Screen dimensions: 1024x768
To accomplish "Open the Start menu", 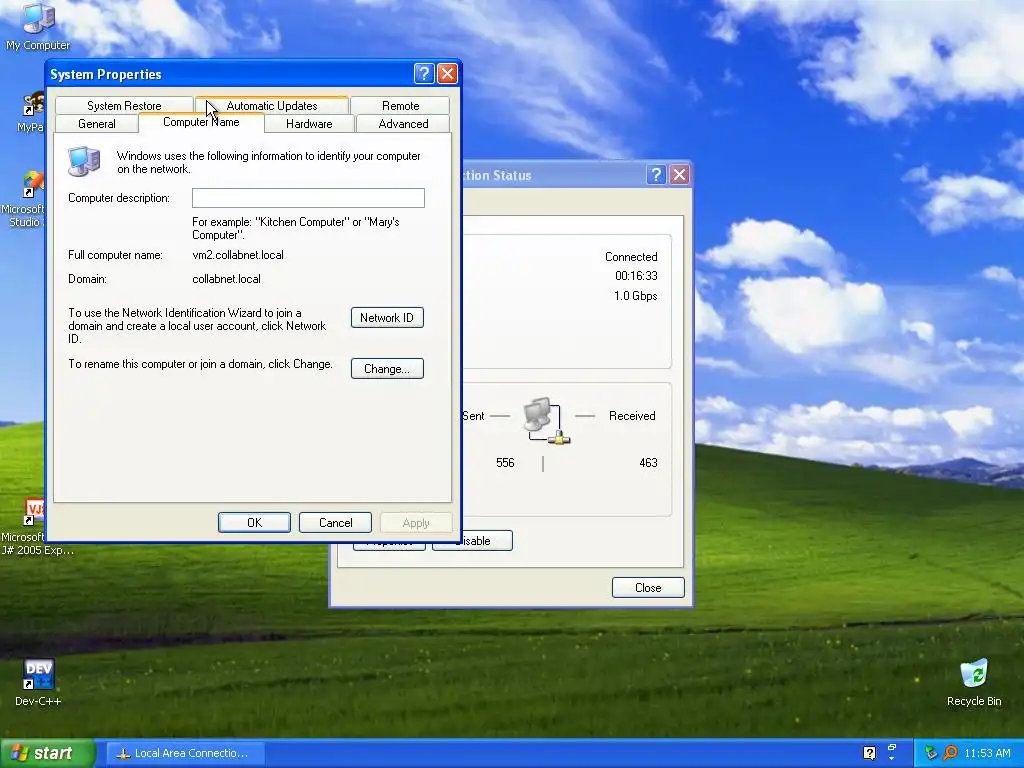I will click(47, 753).
